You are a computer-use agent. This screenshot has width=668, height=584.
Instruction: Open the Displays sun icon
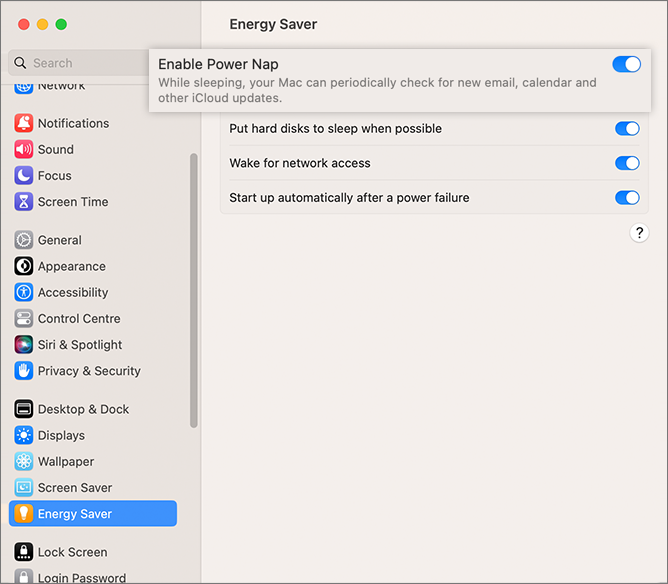coord(24,435)
